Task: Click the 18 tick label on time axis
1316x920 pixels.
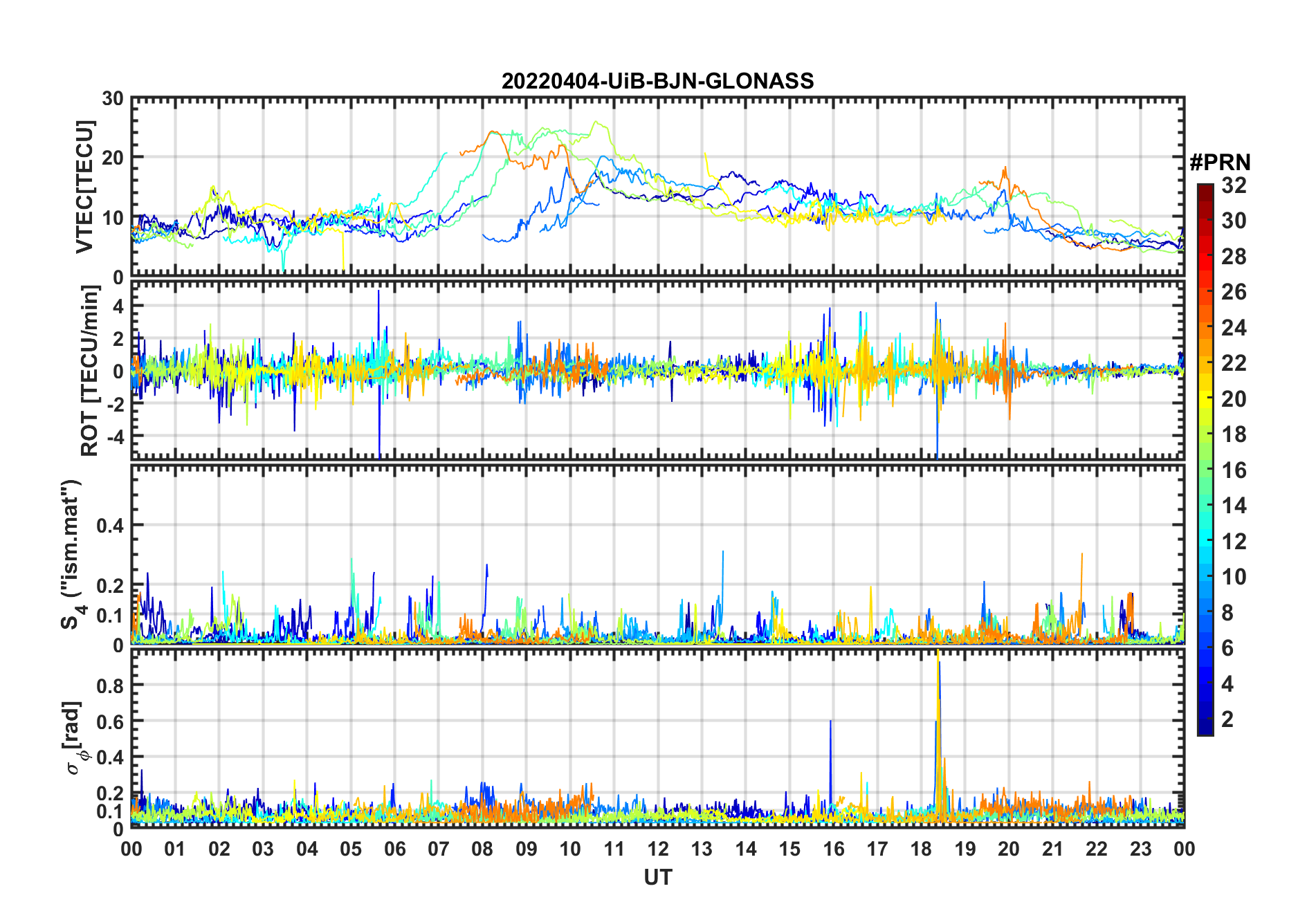Action: pos(921,849)
